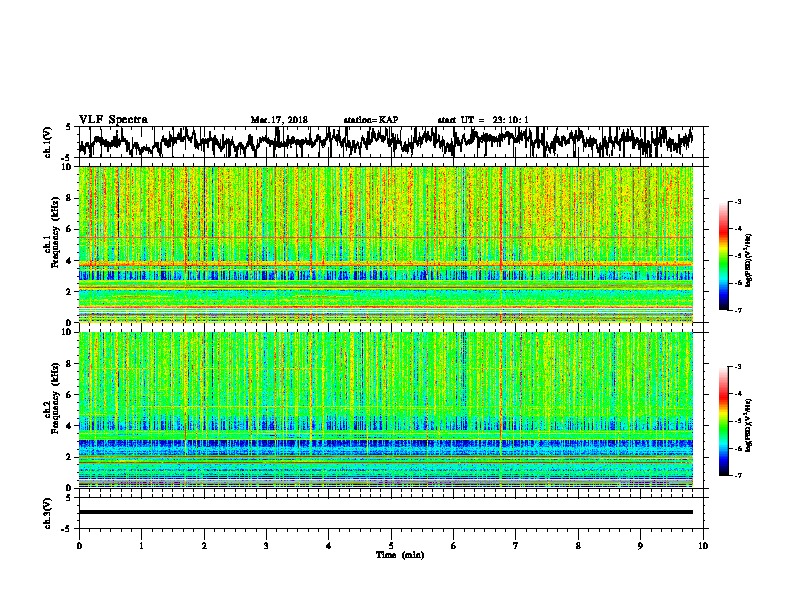The height and width of the screenshot is (612, 792).
Task: Click the "9" tick on the time axis
Action: point(640,546)
